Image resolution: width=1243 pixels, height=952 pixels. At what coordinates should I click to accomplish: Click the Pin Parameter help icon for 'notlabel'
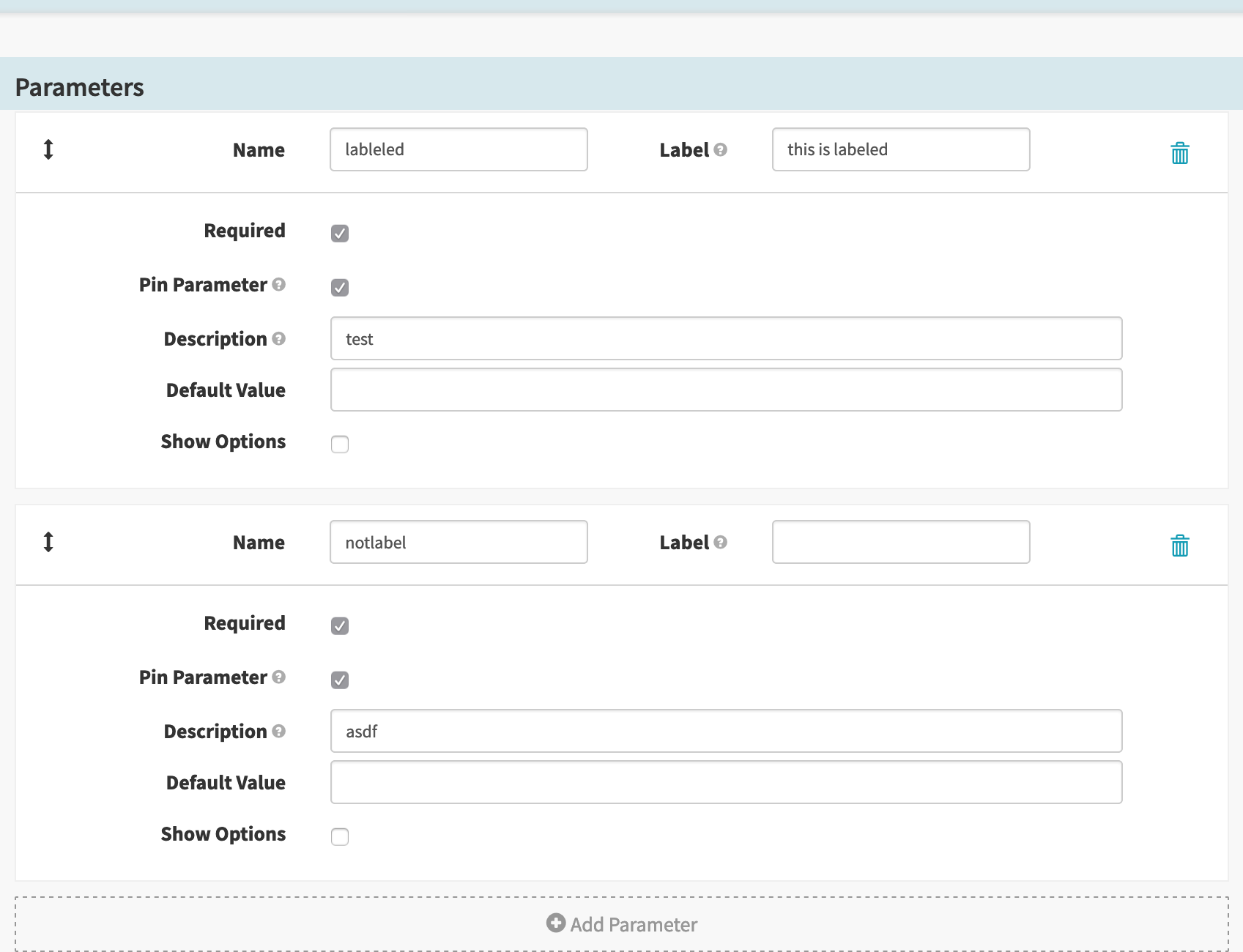click(x=278, y=677)
